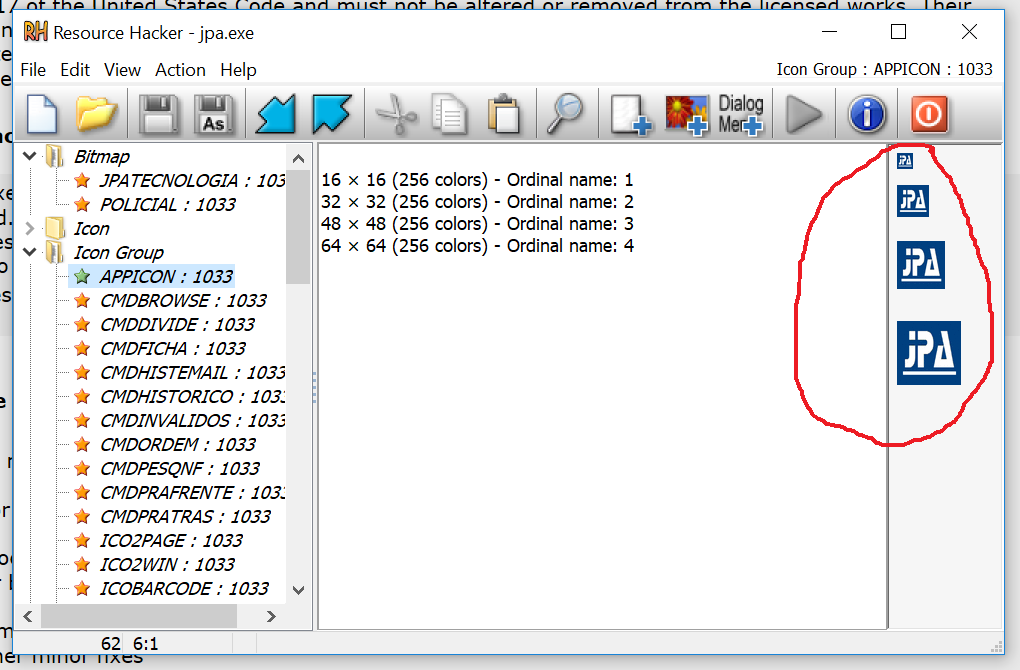1020x670 pixels.
Task: Click the 48 × 48 Ordinal name: 3 line
Action: (477, 224)
